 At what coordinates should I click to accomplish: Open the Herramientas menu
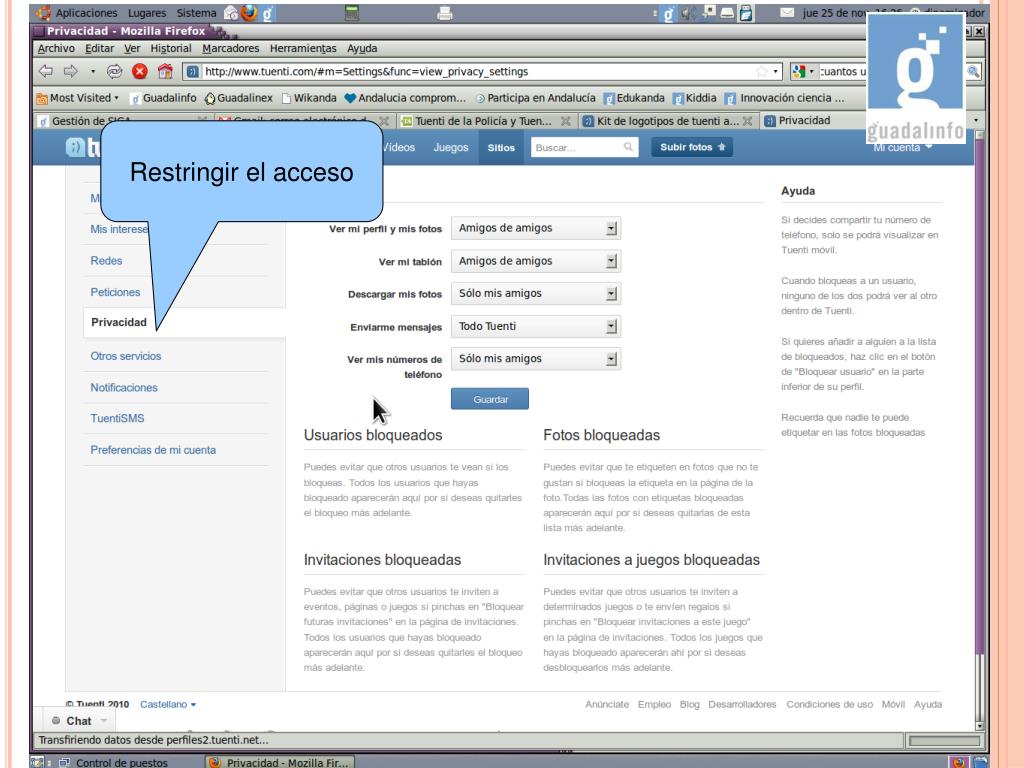[x=303, y=48]
